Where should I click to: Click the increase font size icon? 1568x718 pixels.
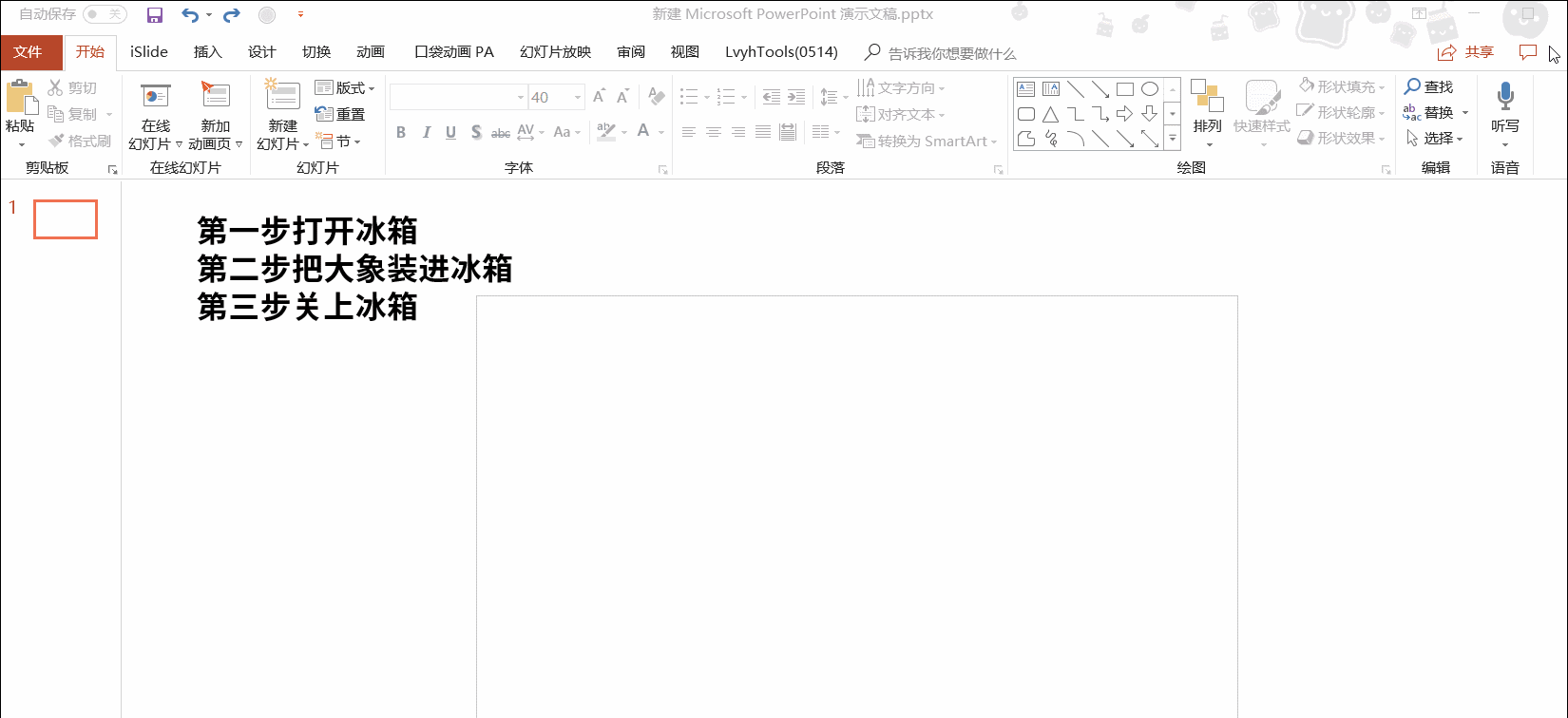click(599, 97)
